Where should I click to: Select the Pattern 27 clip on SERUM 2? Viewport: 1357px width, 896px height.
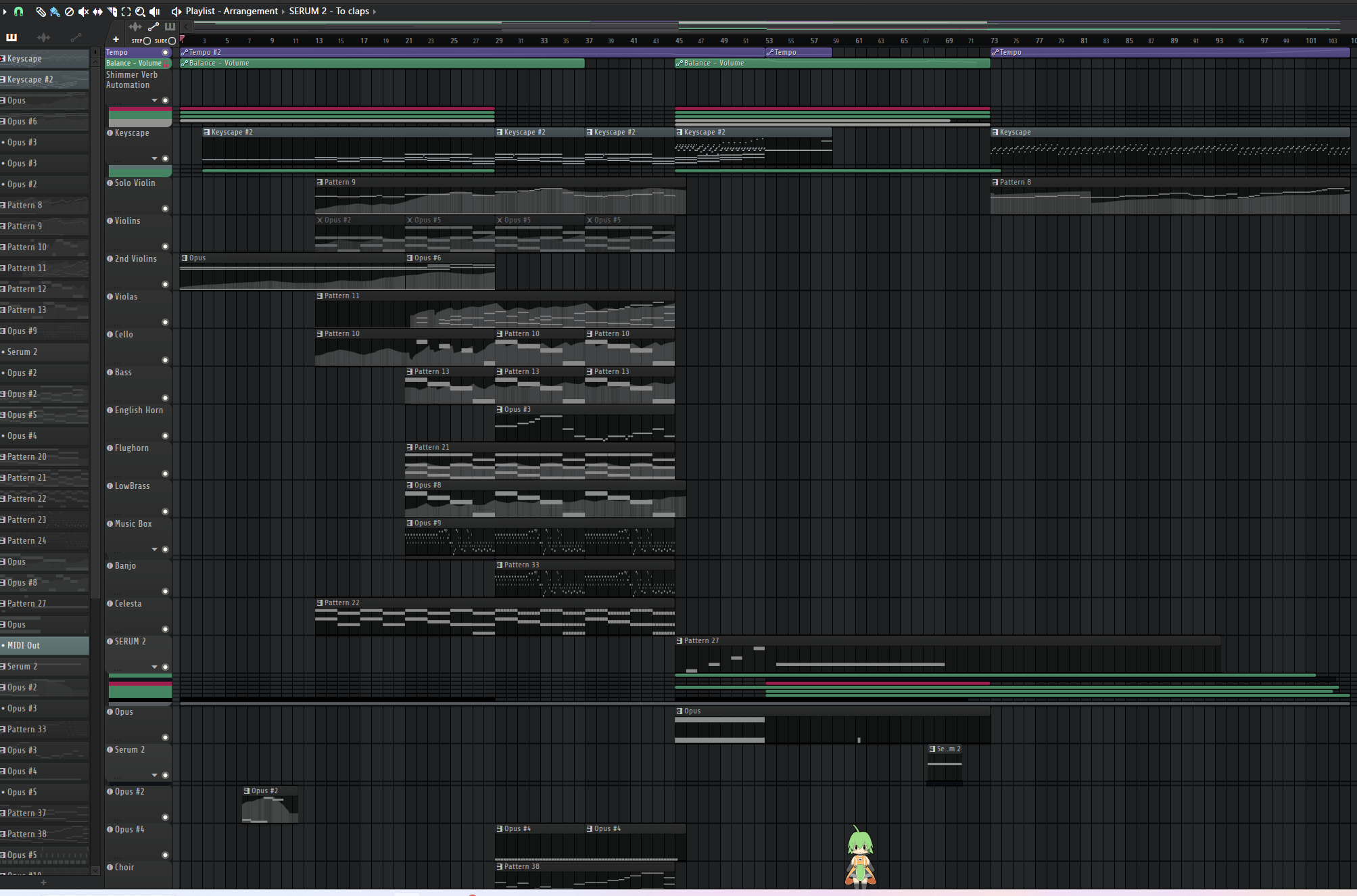[948, 655]
